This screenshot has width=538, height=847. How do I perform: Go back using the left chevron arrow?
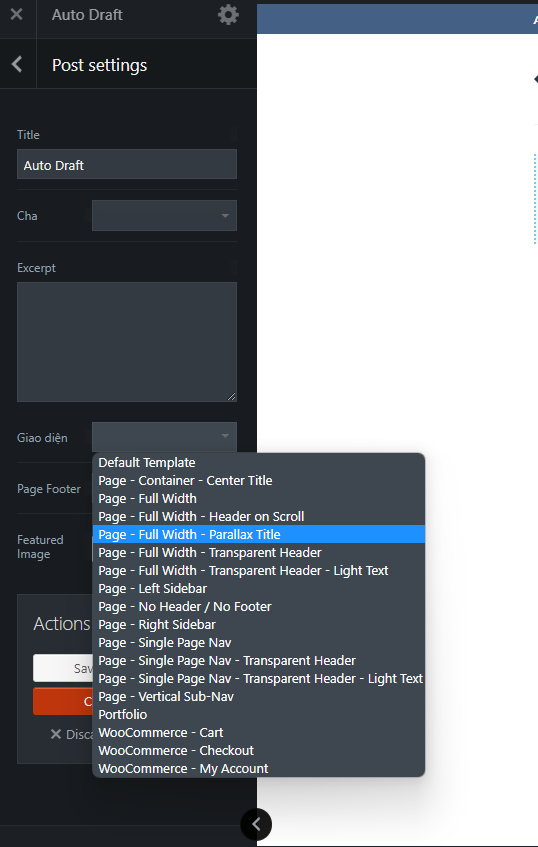coord(17,64)
